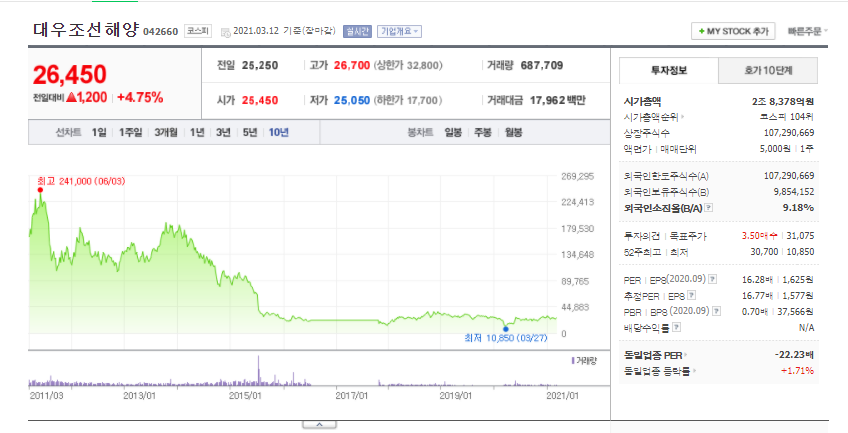Click the calendar icon beside 2021.03.12
Viewport: 848px width, 433px height.
coord(226,32)
